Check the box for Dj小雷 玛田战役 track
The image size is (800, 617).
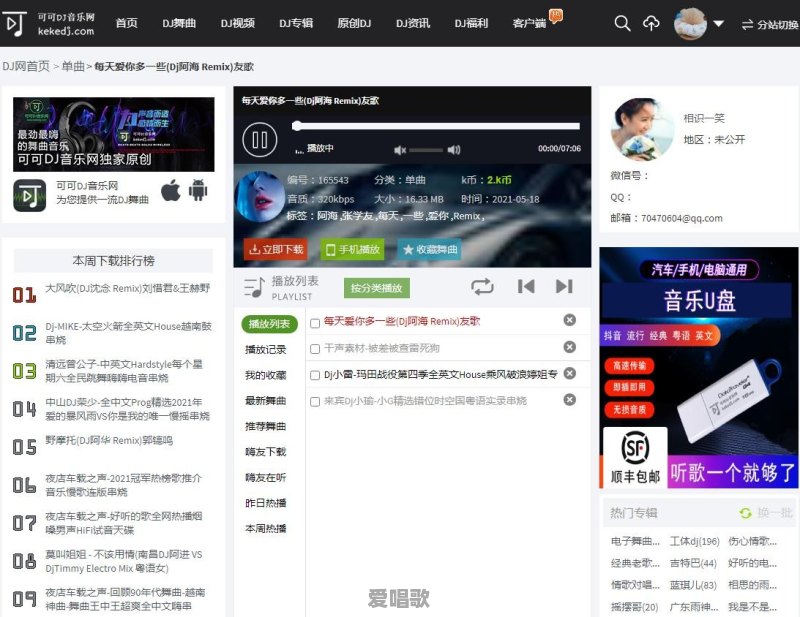[315, 376]
